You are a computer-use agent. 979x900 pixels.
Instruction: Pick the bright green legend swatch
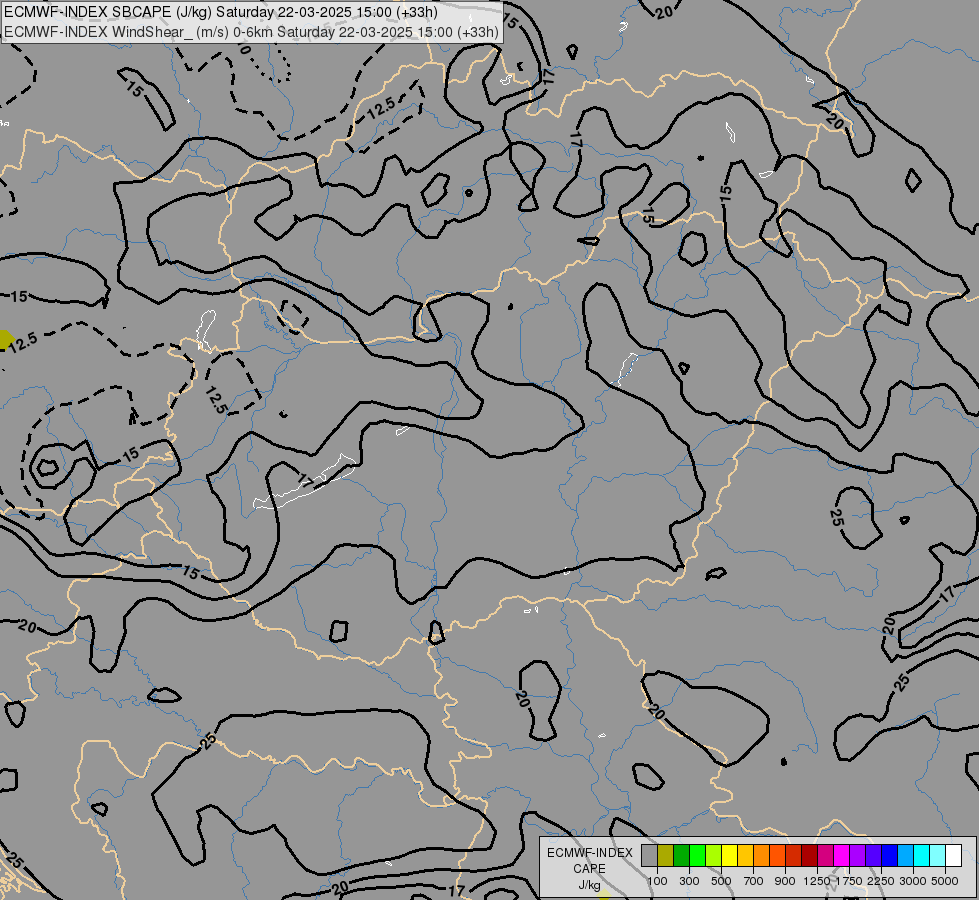click(697, 855)
